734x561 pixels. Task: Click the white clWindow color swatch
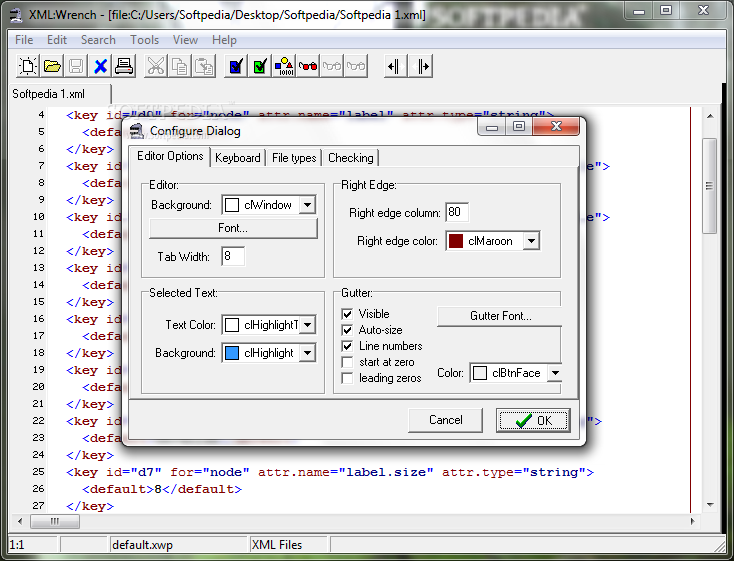(232, 205)
